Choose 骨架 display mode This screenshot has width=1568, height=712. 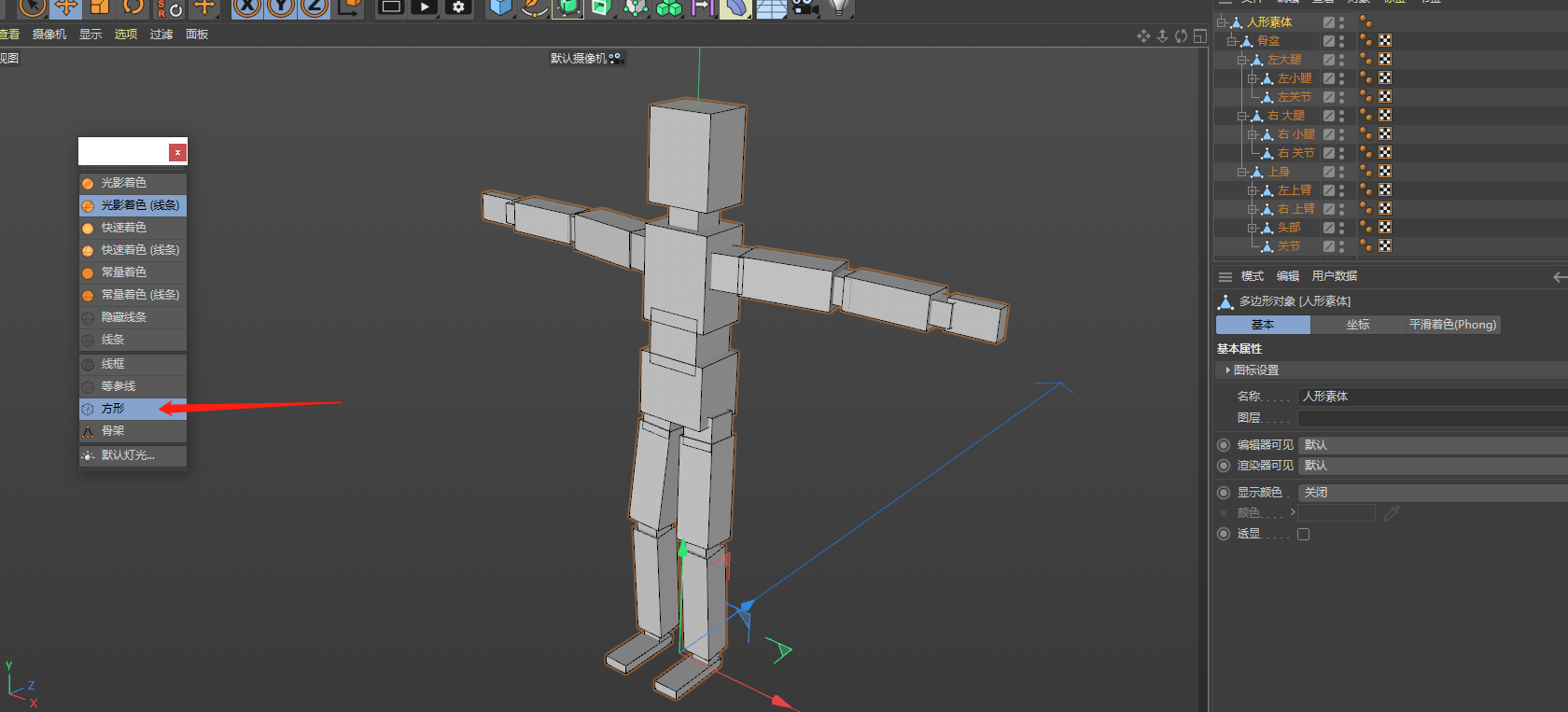click(133, 431)
